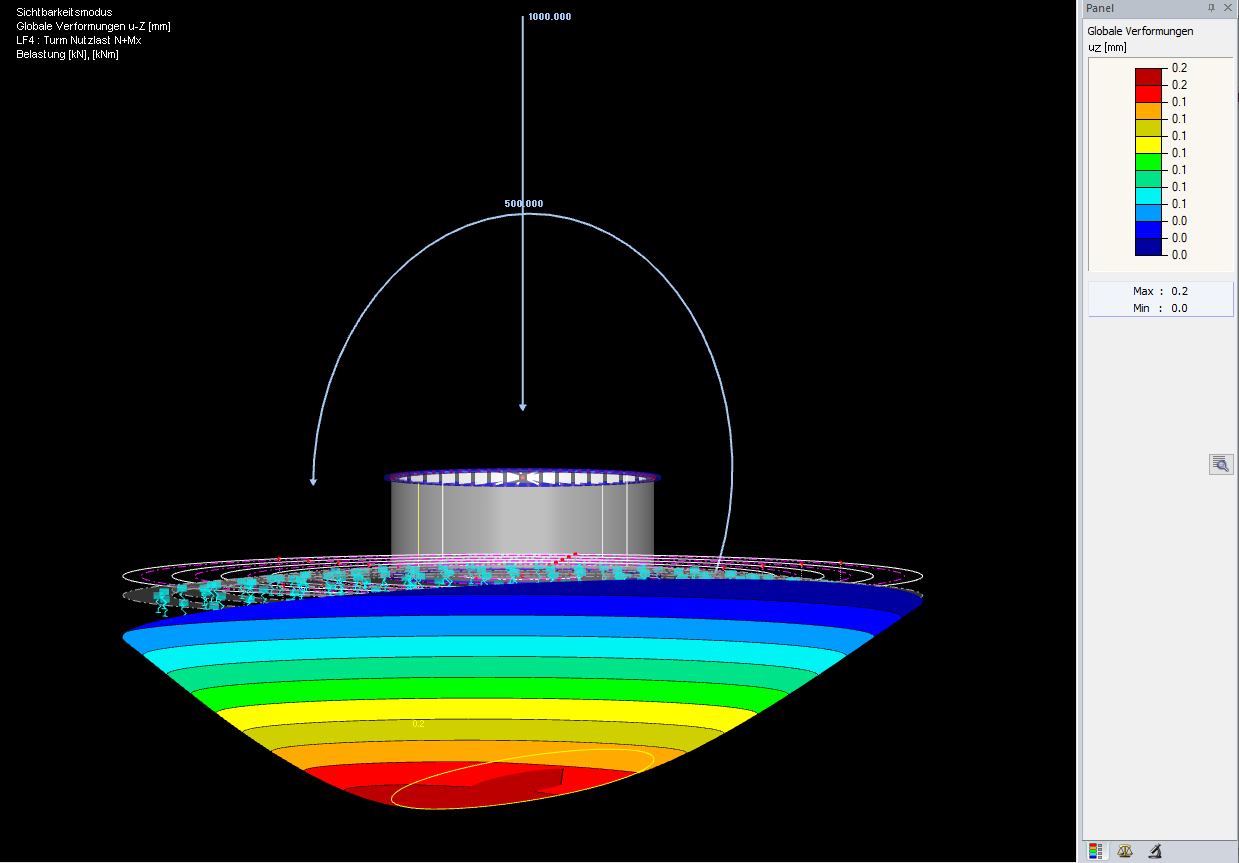
Task: Click the Min value row
Action: 1160,308
